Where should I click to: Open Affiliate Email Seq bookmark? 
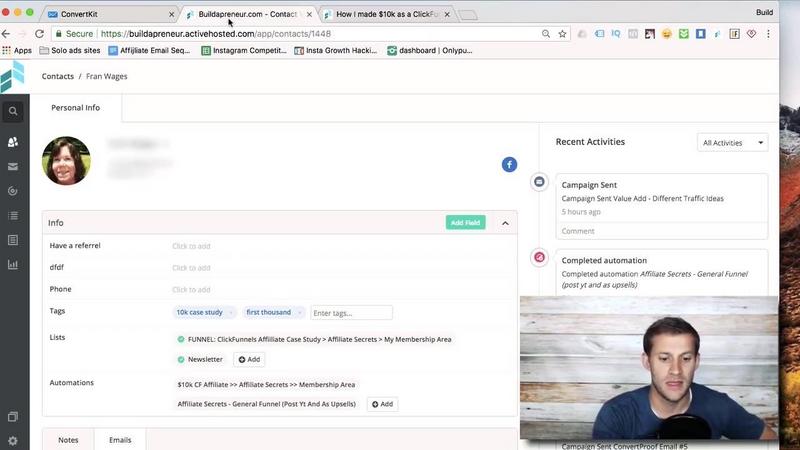[x=149, y=51]
